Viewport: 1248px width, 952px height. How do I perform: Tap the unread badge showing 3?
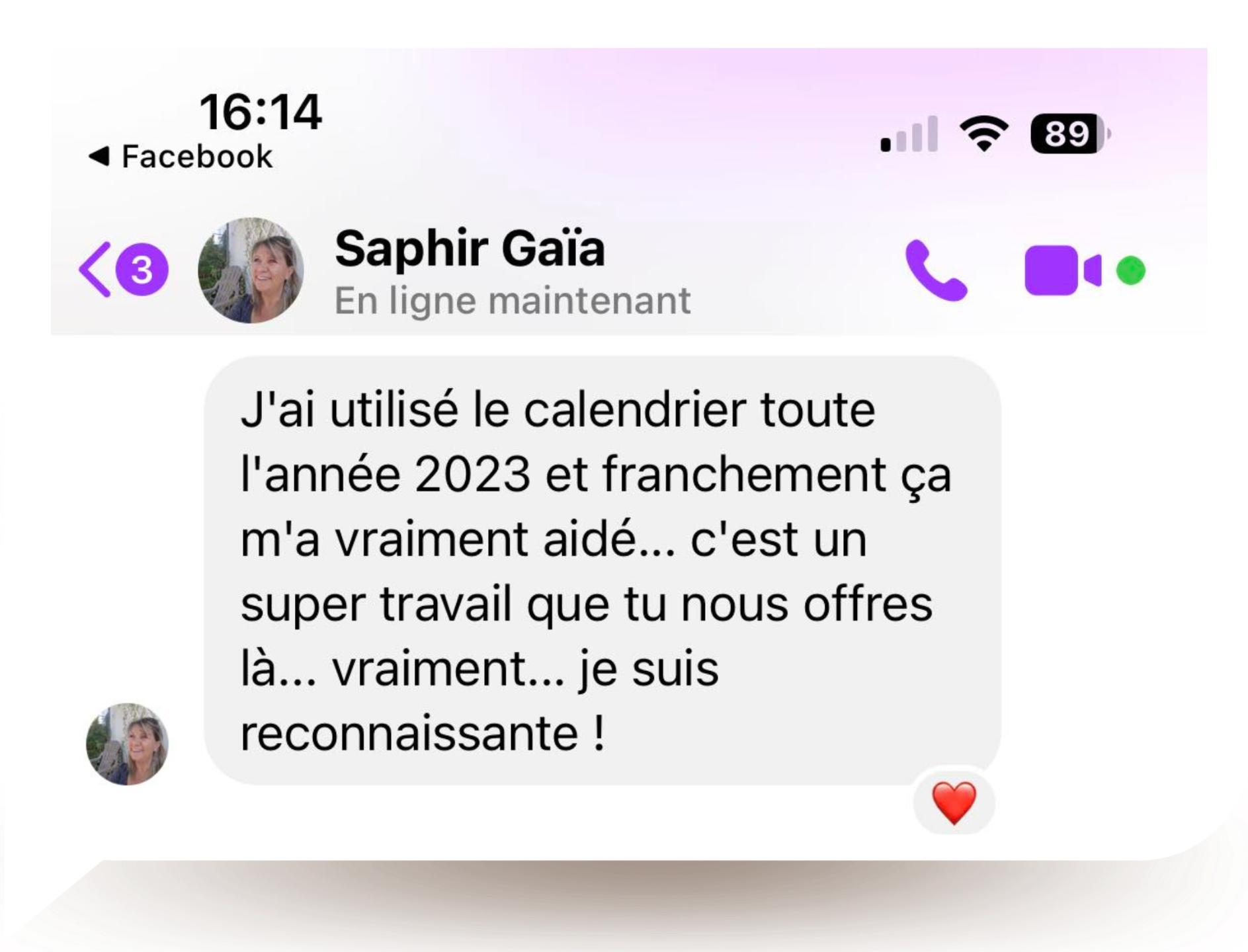[x=142, y=270]
